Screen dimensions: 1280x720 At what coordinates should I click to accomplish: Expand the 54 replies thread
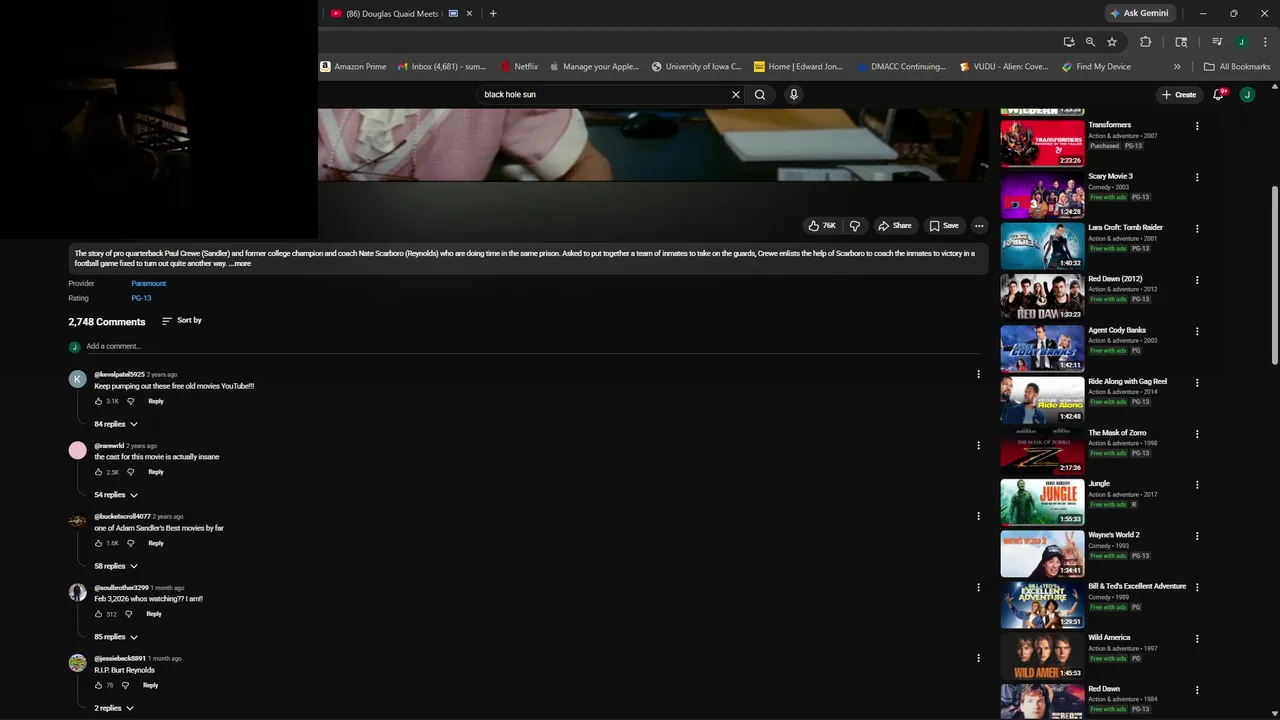[116, 495]
